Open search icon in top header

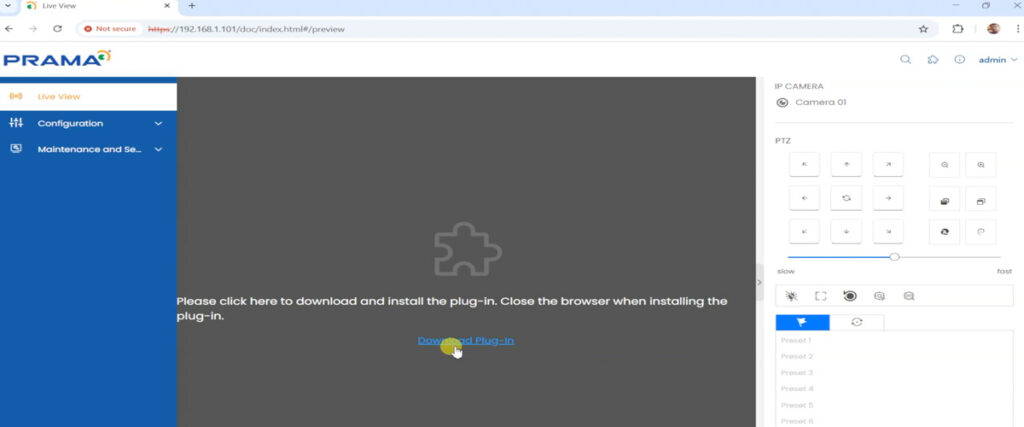pyautogui.click(x=905, y=60)
